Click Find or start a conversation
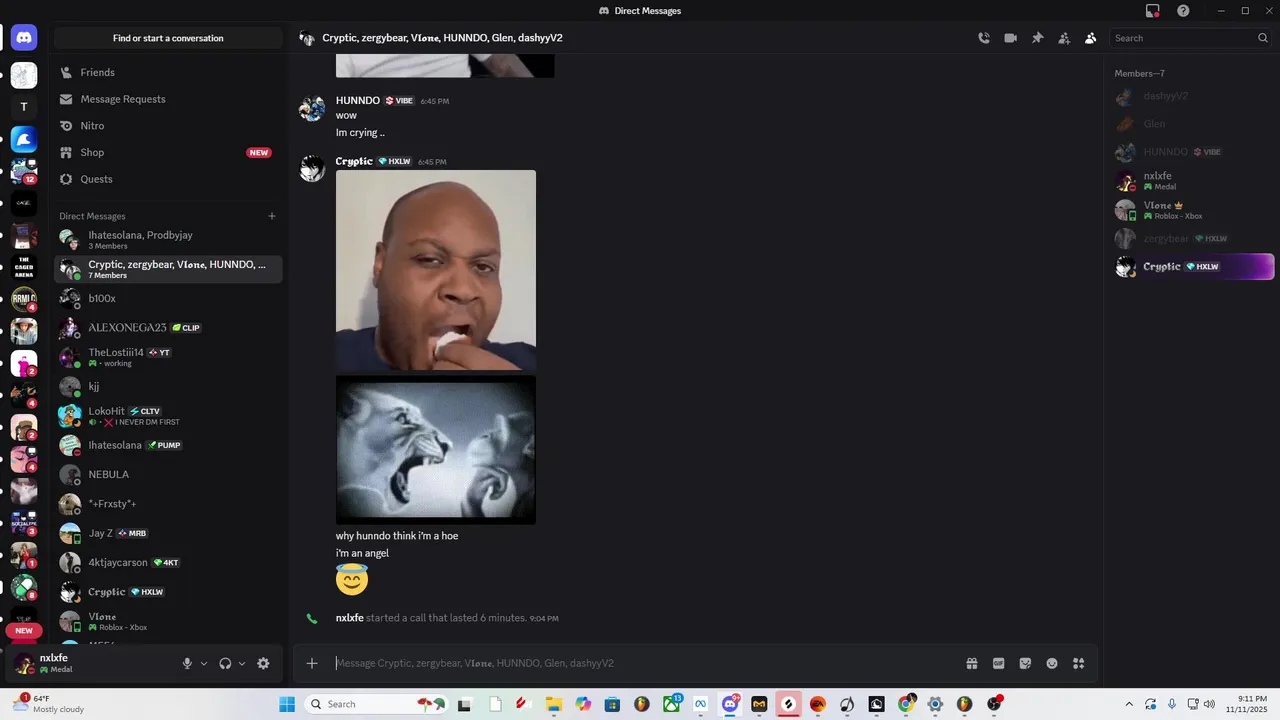The height and width of the screenshot is (720, 1280). click(168, 38)
